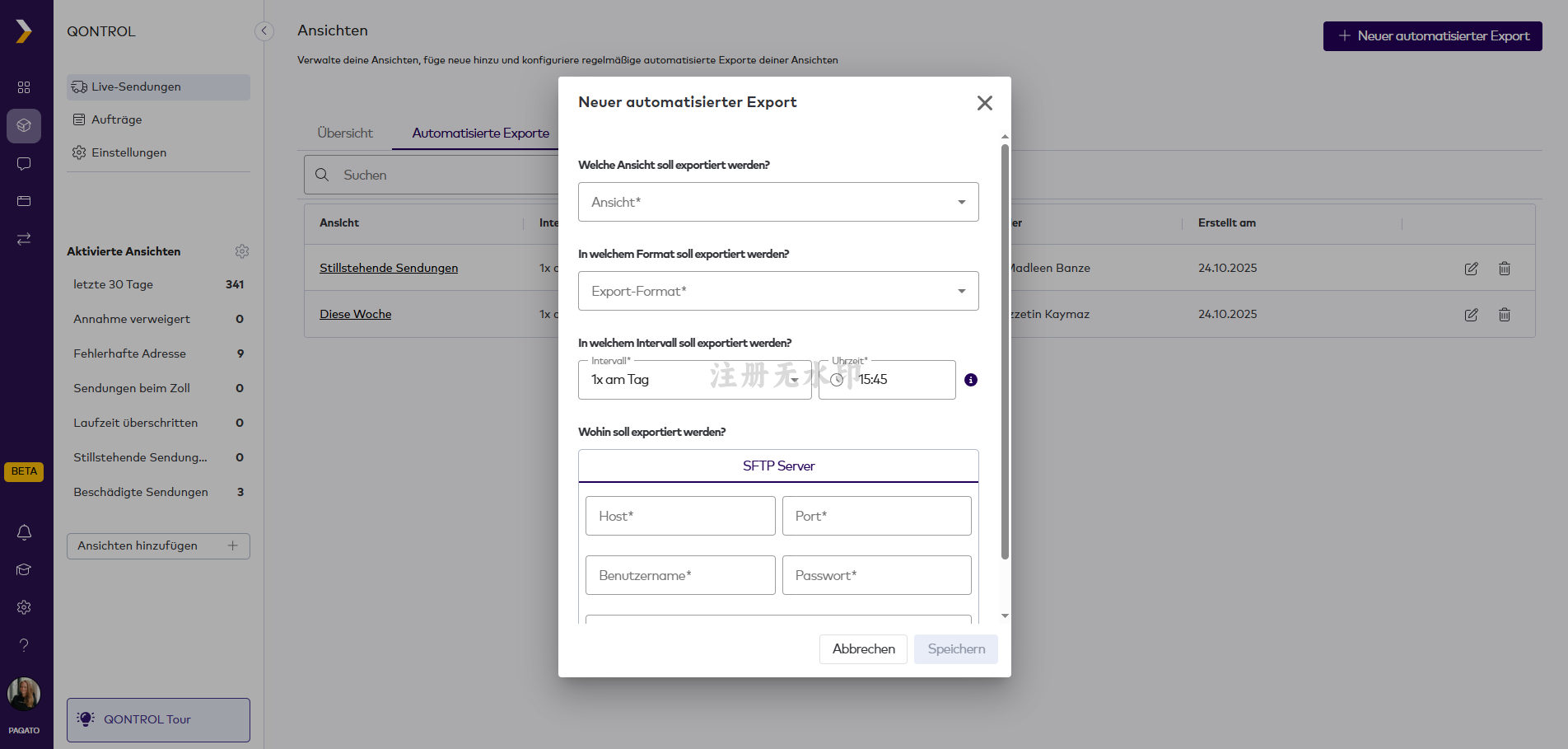The height and width of the screenshot is (749, 1568).
Task: Click the edit icon for Stillstehende Sendungen
Action: tap(1471, 269)
